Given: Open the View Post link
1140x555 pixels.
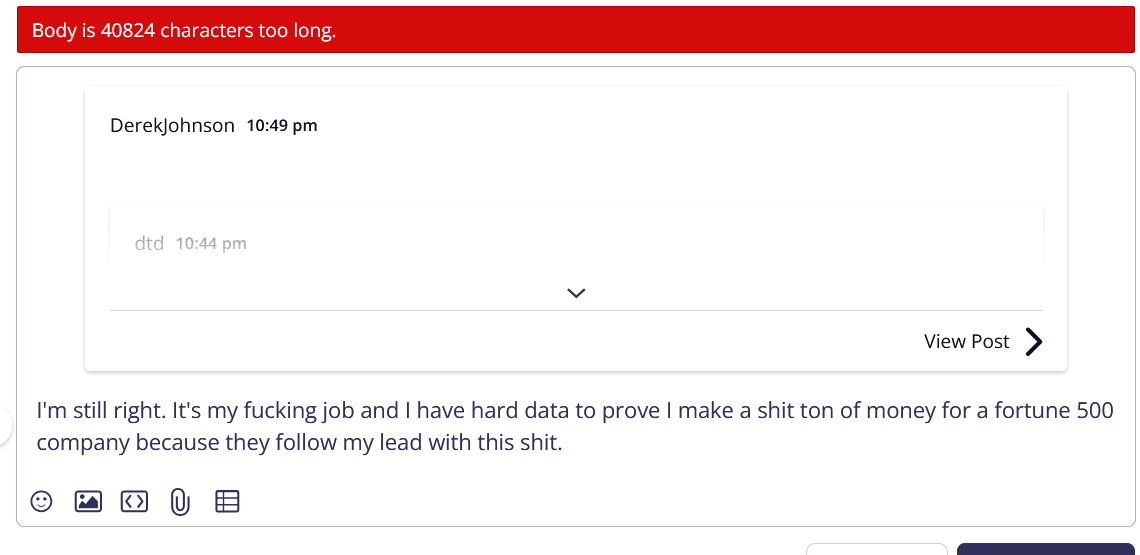Looking at the screenshot, I should [966, 342].
